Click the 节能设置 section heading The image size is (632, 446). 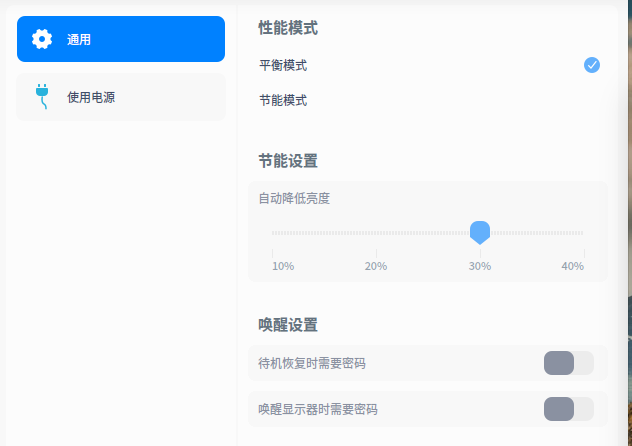click(x=288, y=161)
